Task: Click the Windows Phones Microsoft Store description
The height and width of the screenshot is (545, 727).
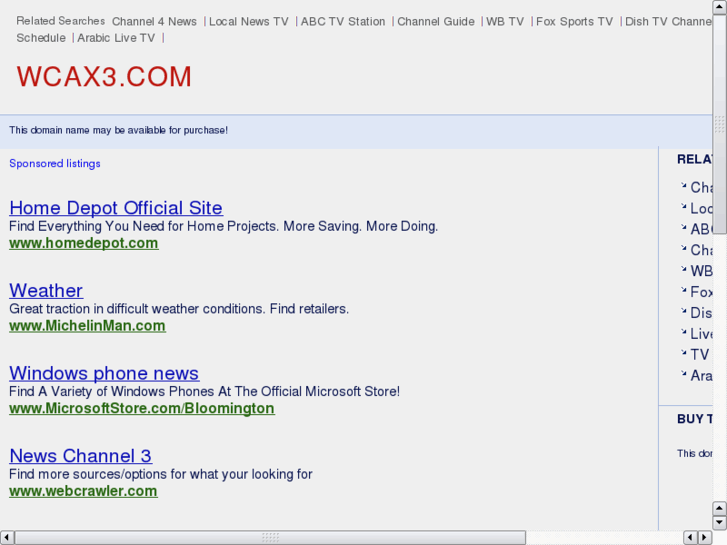Action: pos(204,391)
